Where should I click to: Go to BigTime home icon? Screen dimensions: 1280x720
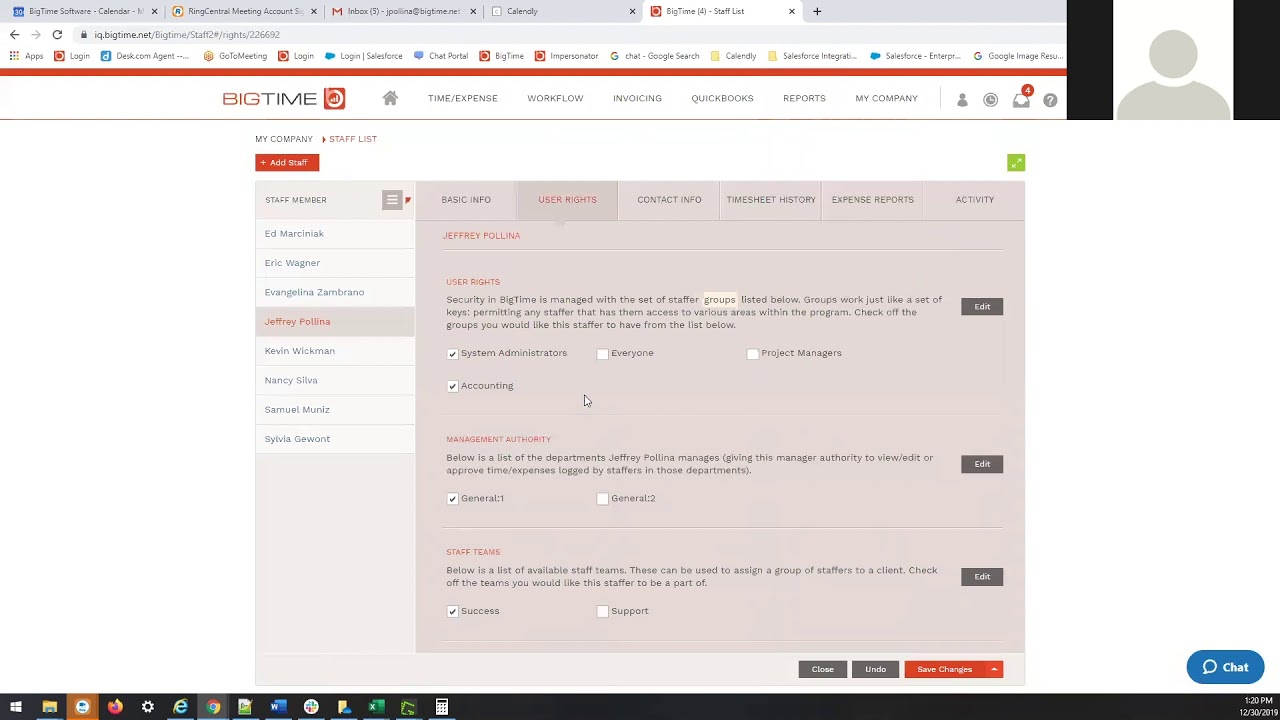(x=390, y=98)
